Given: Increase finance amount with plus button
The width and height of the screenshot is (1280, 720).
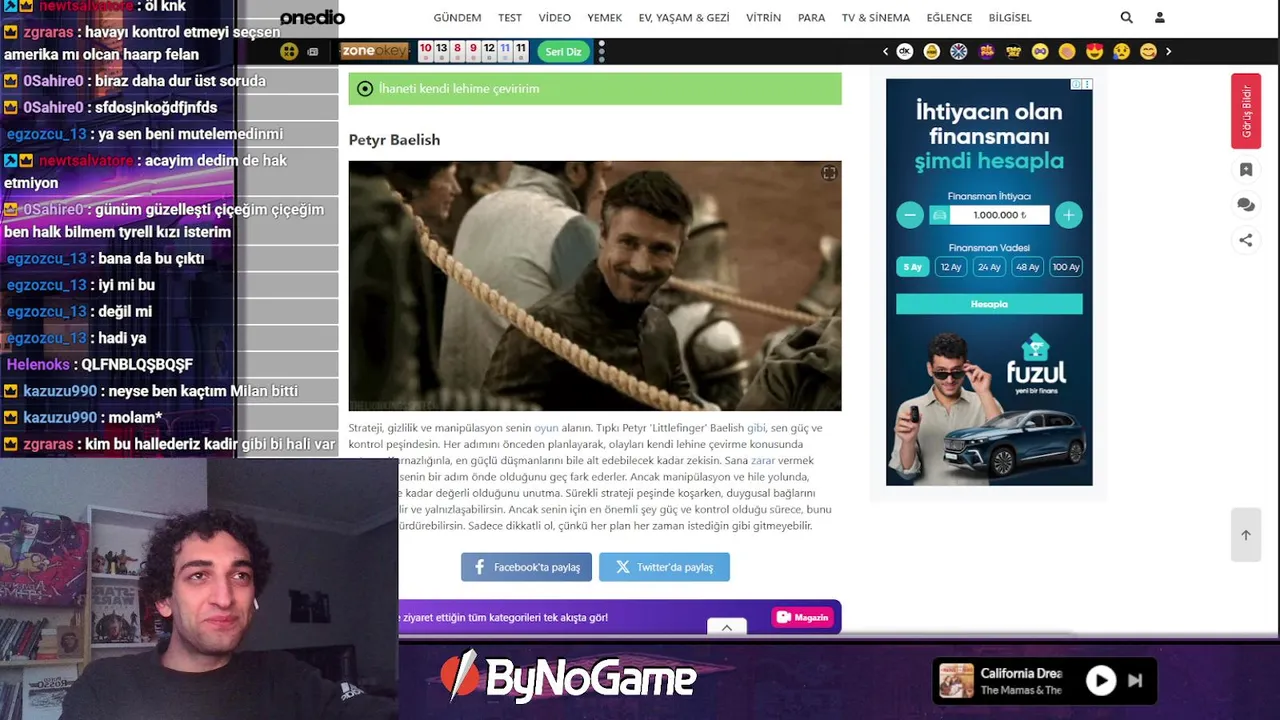Looking at the screenshot, I should 1069,215.
